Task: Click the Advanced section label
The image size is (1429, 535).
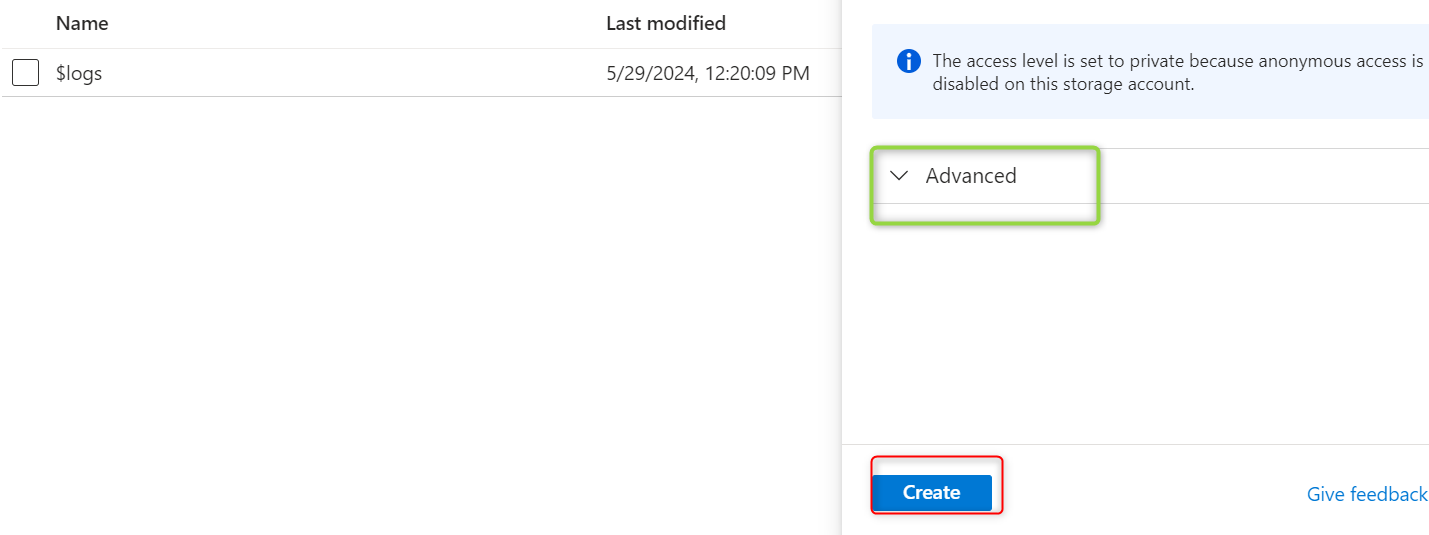Action: [x=970, y=176]
